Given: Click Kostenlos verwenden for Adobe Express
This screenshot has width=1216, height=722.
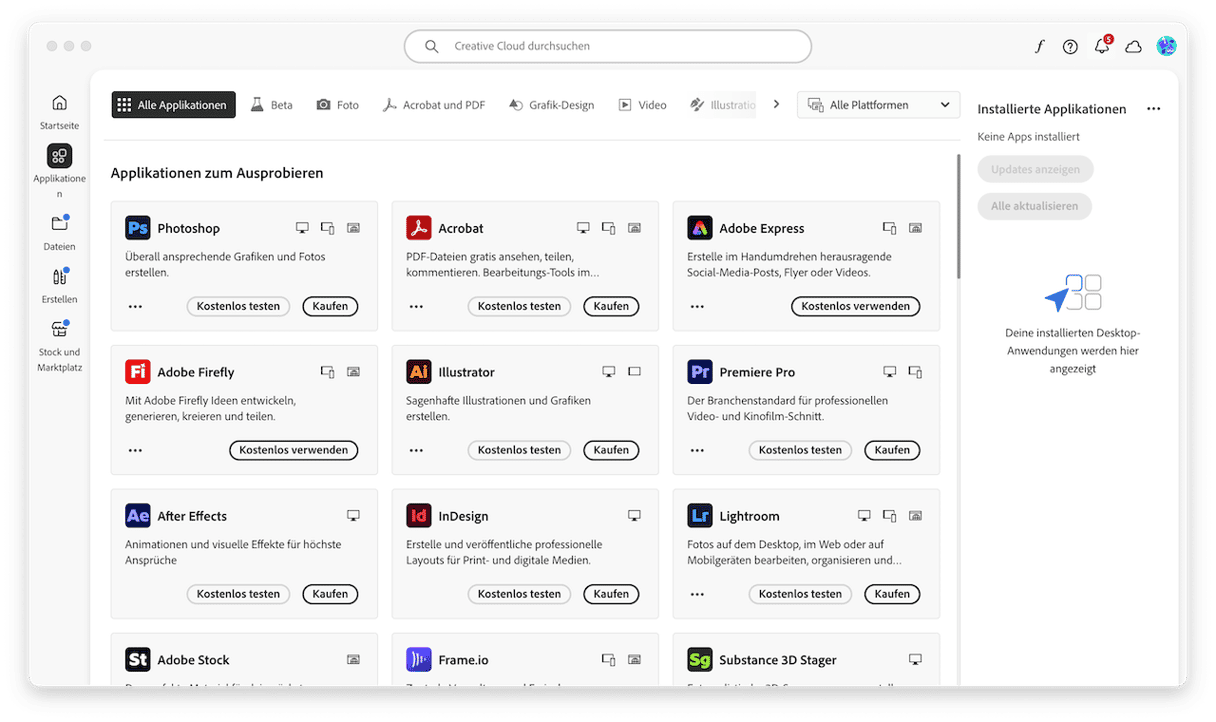Looking at the screenshot, I should tap(855, 306).
